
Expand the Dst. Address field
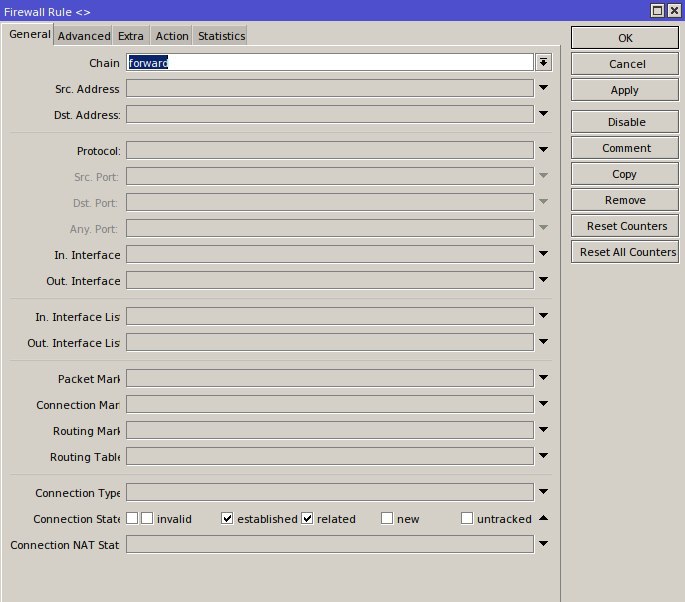(543, 114)
